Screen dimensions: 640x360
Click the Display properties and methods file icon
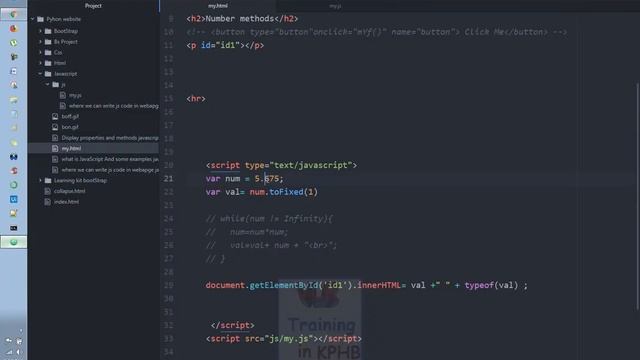click(x=55, y=138)
